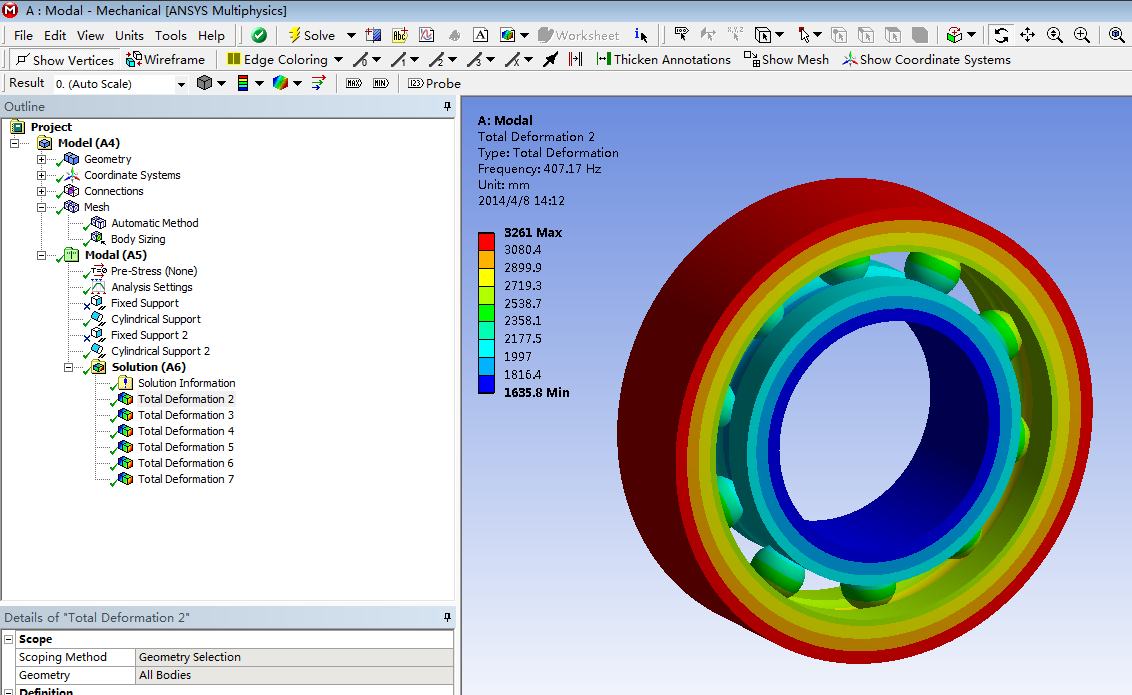Image resolution: width=1132 pixels, height=695 pixels.
Task: Open the Tools menu
Action: pyautogui.click(x=170, y=35)
